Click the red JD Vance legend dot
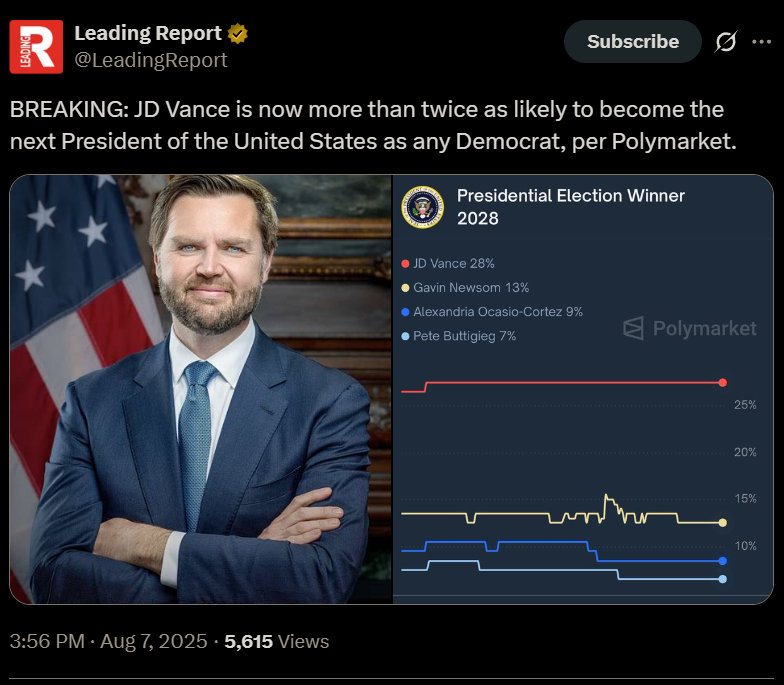The height and width of the screenshot is (685, 784). 405,264
